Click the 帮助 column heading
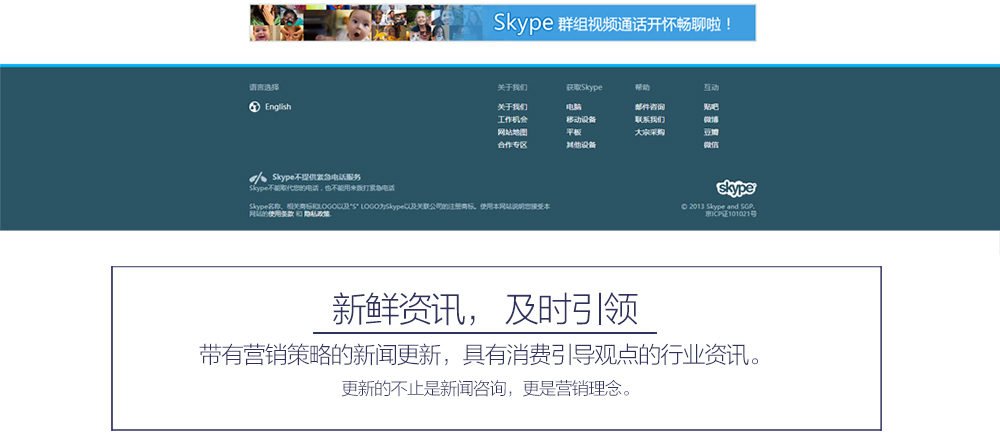This screenshot has height=441, width=1000. (642, 87)
